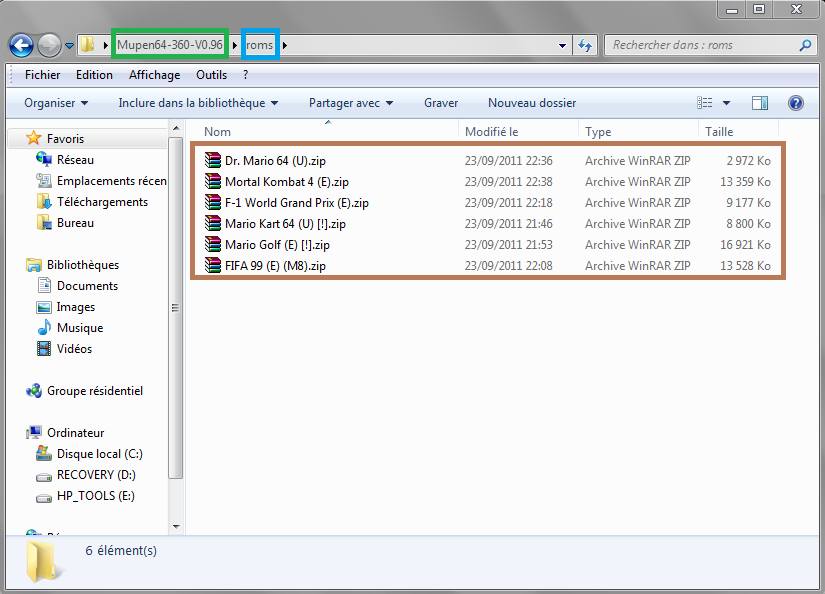Expand Inclure dans la bibliothèque dropdown

[x=197, y=103]
